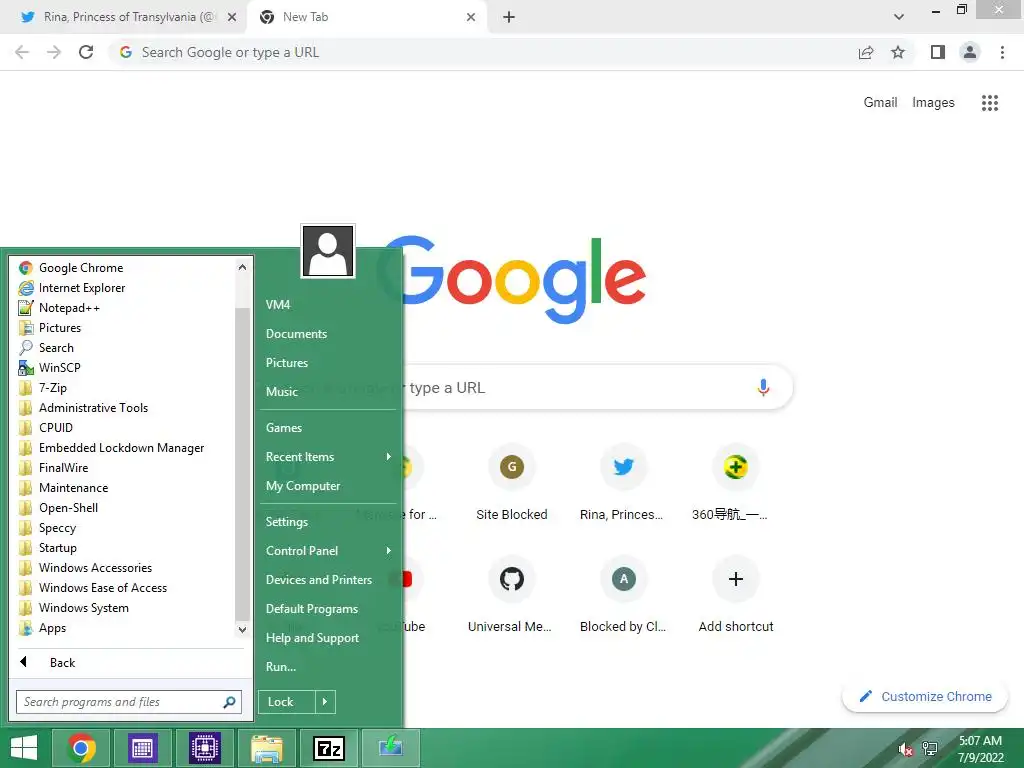Click the user picture in Start menu
The height and width of the screenshot is (768, 1024).
pos(328,251)
